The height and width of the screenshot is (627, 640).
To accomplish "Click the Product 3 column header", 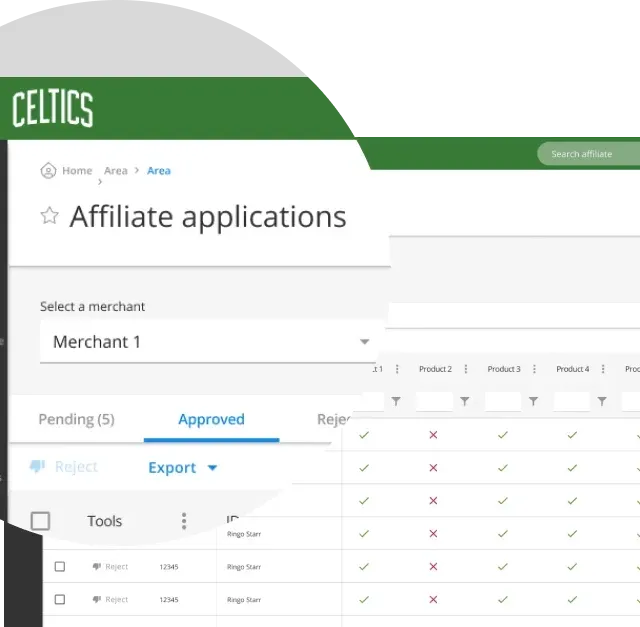I will (504, 369).
